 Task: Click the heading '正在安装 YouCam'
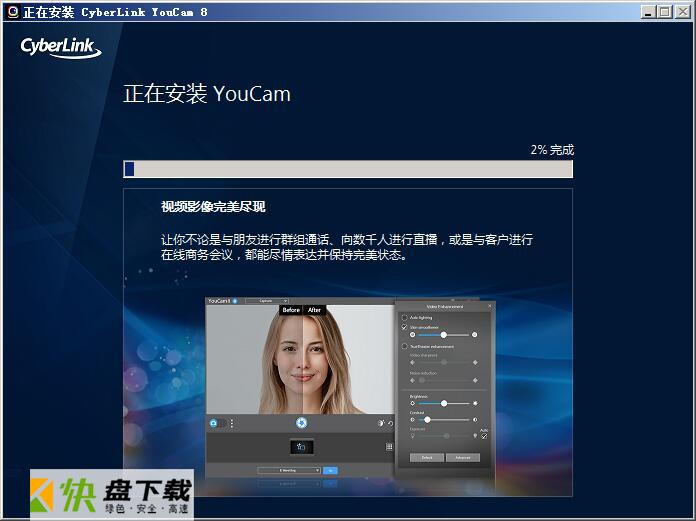(207, 94)
